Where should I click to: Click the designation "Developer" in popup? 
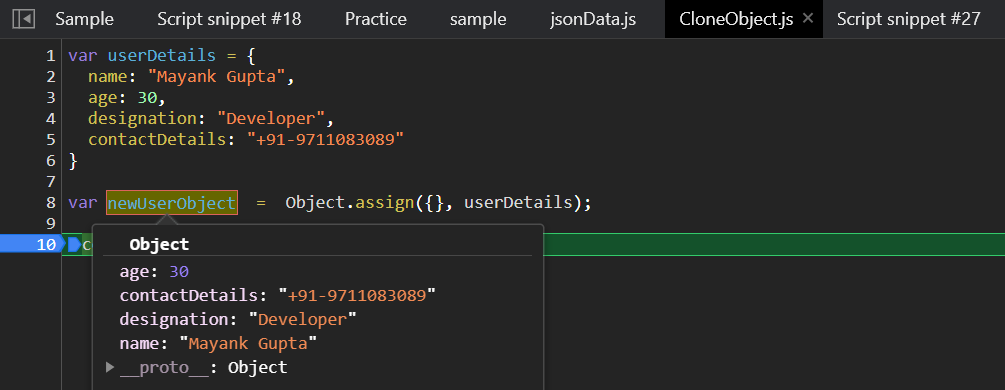302,319
